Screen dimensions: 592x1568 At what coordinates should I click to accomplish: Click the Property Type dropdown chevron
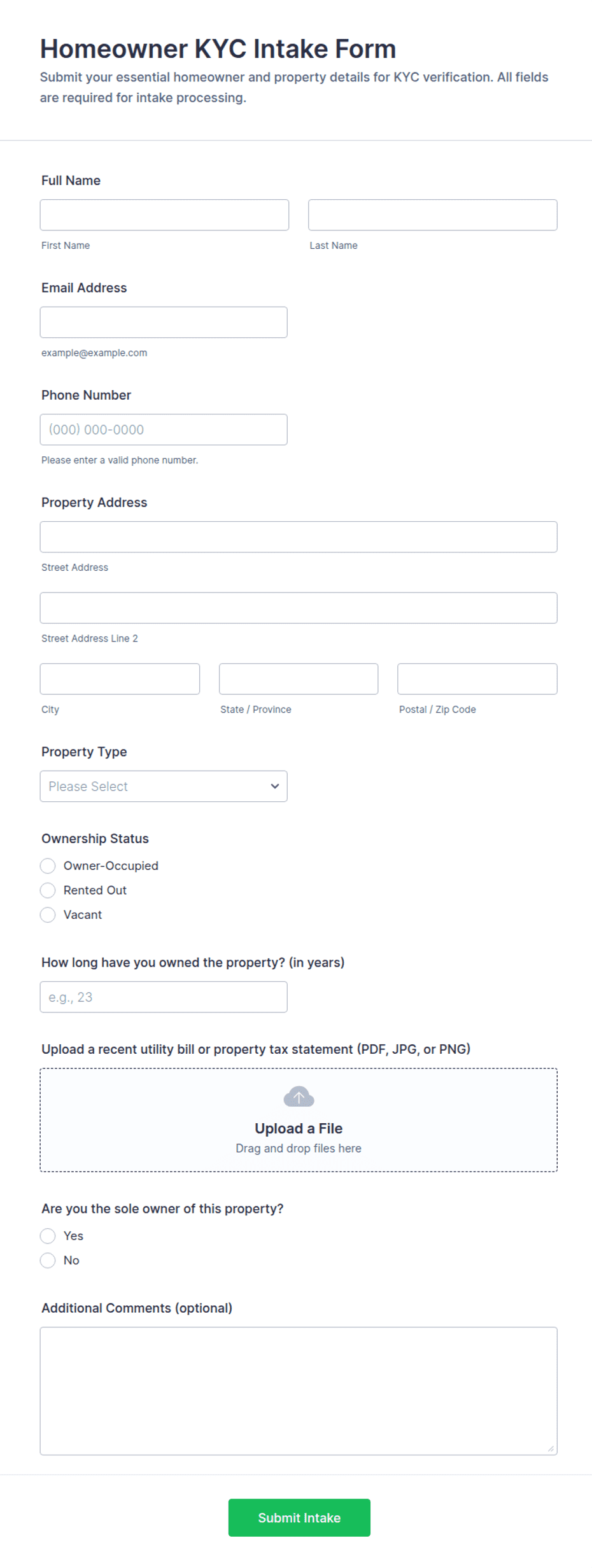275,786
